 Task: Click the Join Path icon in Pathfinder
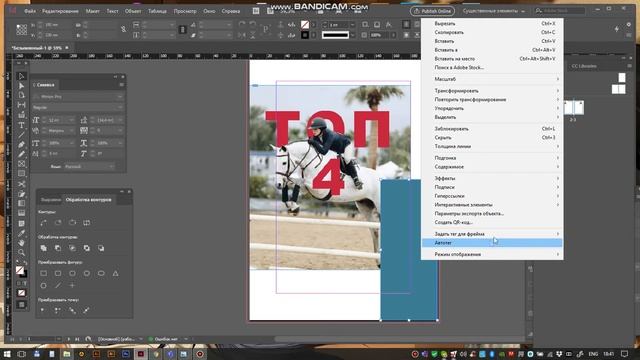pyautogui.click(x=43, y=223)
